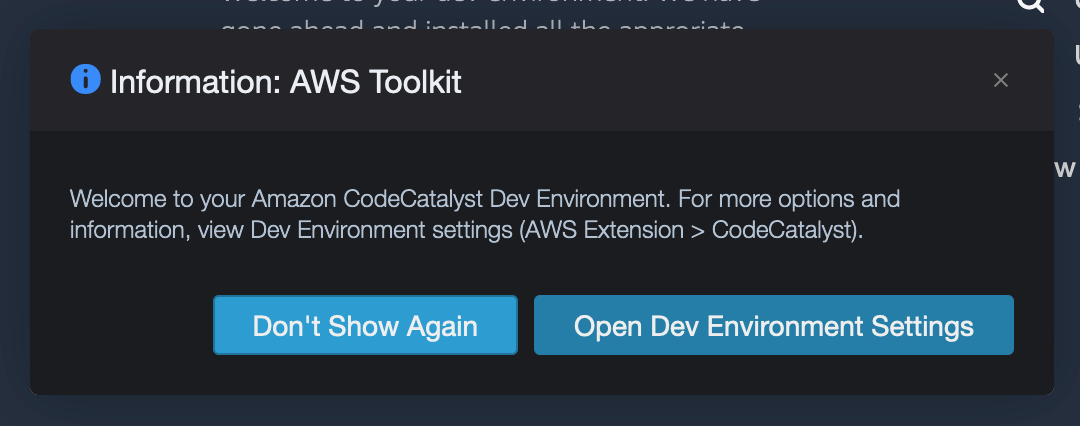This screenshot has height=426, width=1080.
Task: Select the Information: AWS Toolkit title
Action: tap(286, 82)
